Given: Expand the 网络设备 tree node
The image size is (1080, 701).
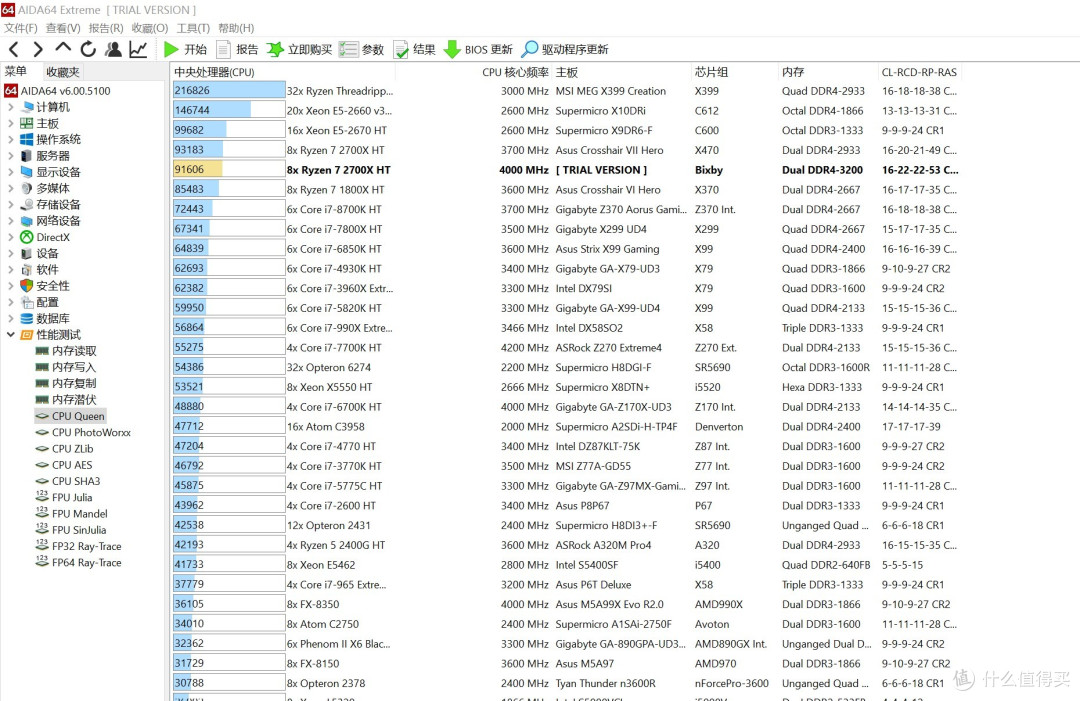Looking at the screenshot, I should point(10,221).
